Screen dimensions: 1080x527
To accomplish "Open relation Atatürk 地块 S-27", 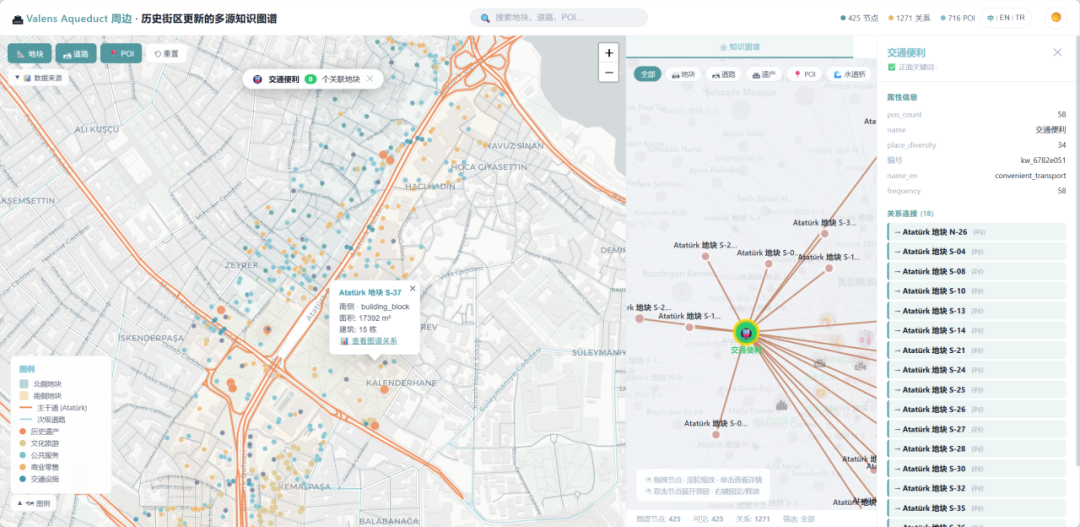I will [x=976, y=429].
